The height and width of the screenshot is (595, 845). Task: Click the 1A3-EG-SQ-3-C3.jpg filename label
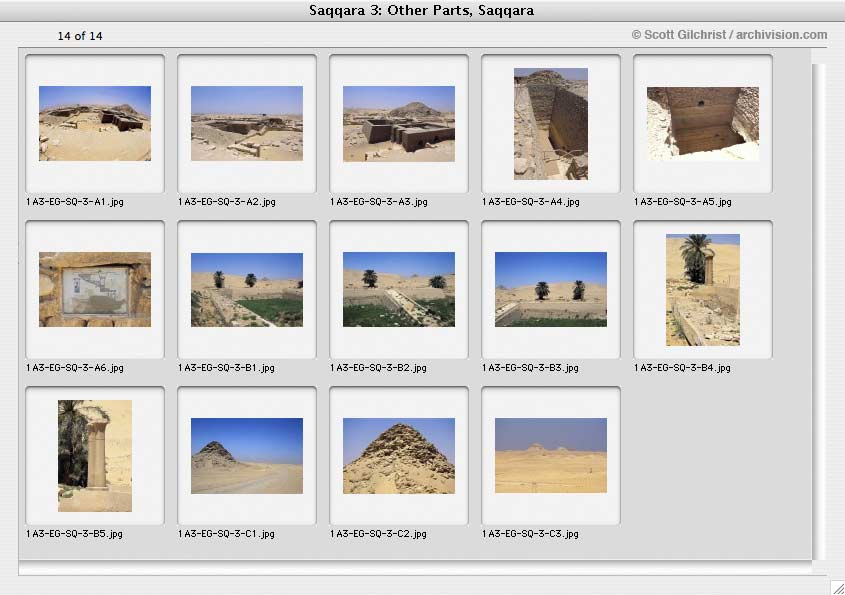pos(530,534)
